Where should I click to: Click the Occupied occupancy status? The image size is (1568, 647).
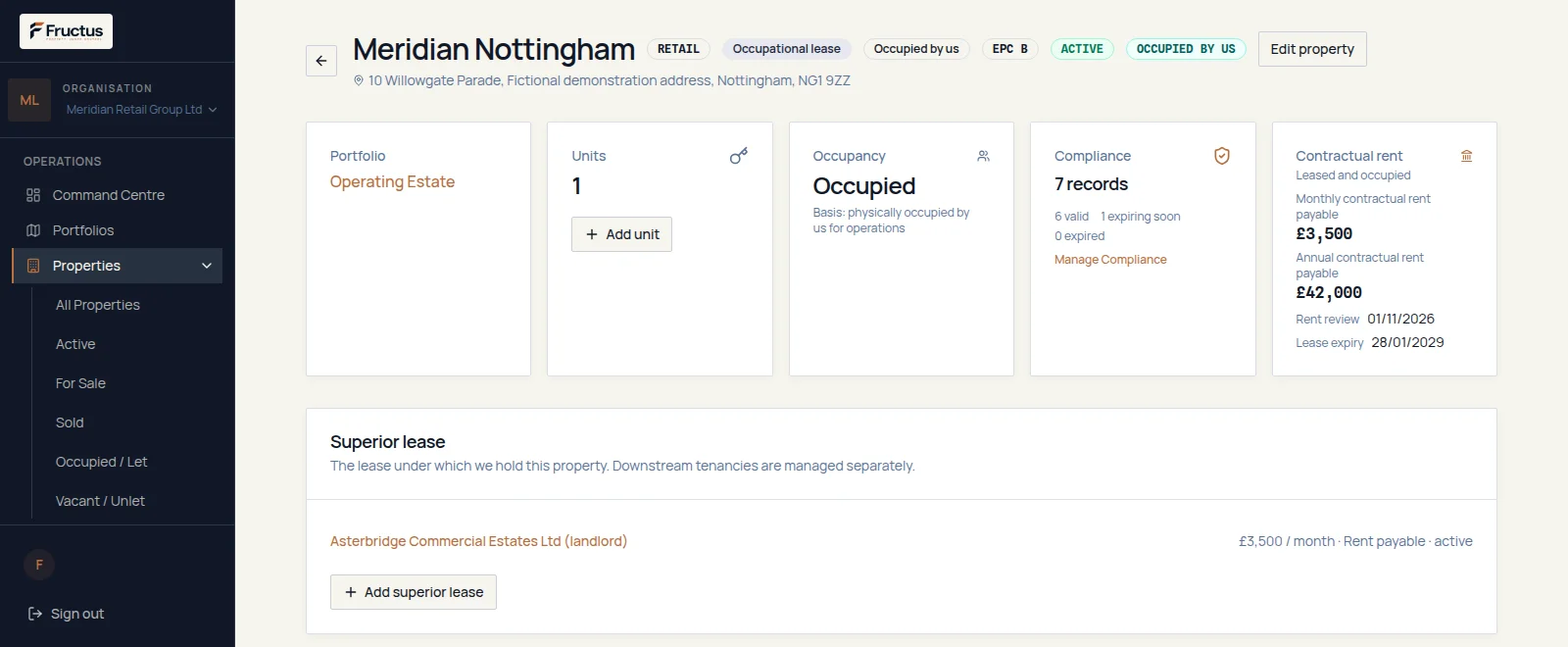click(863, 186)
